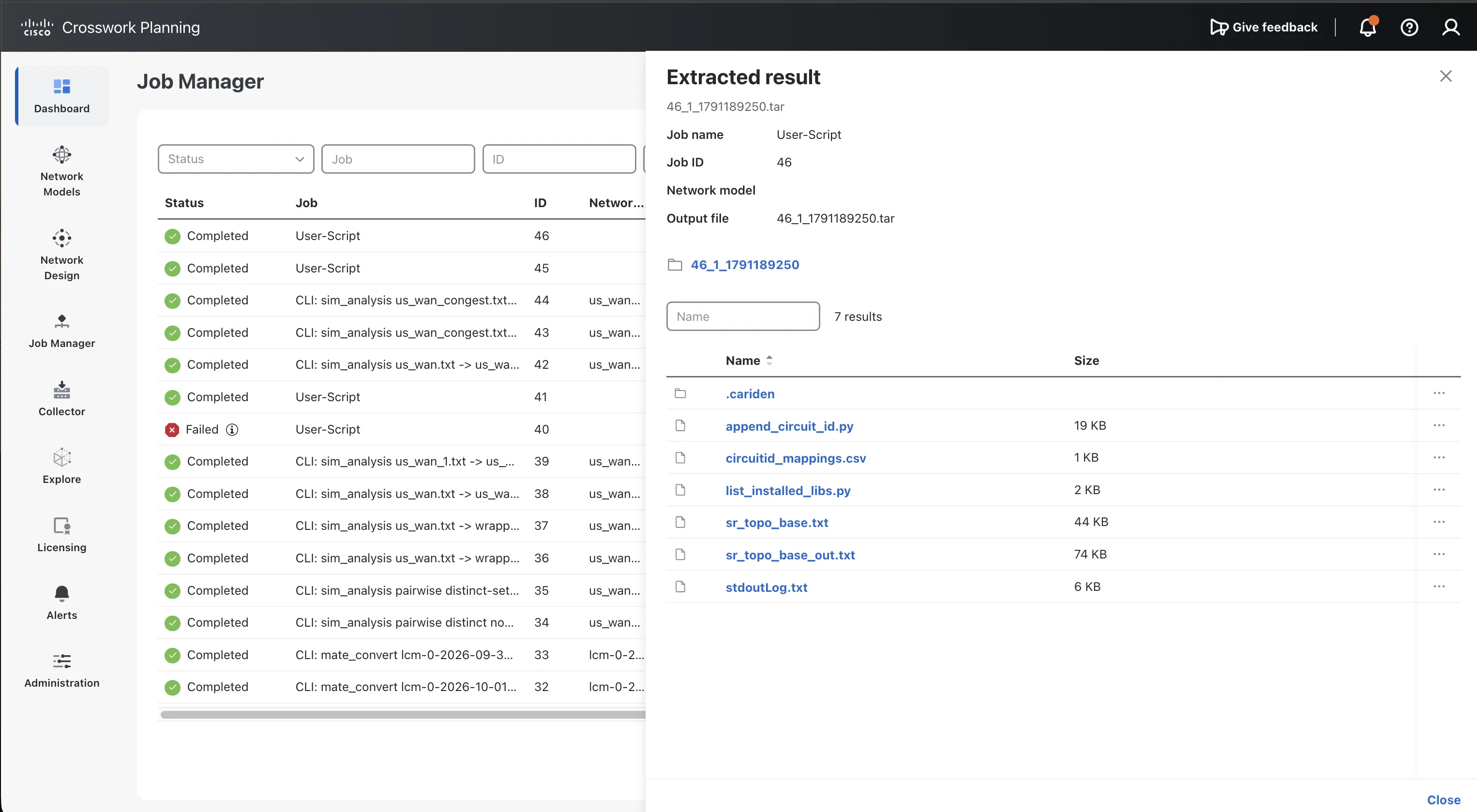1477x812 pixels.
Task: Click the sr_topo_base.txt file name
Action: point(777,523)
